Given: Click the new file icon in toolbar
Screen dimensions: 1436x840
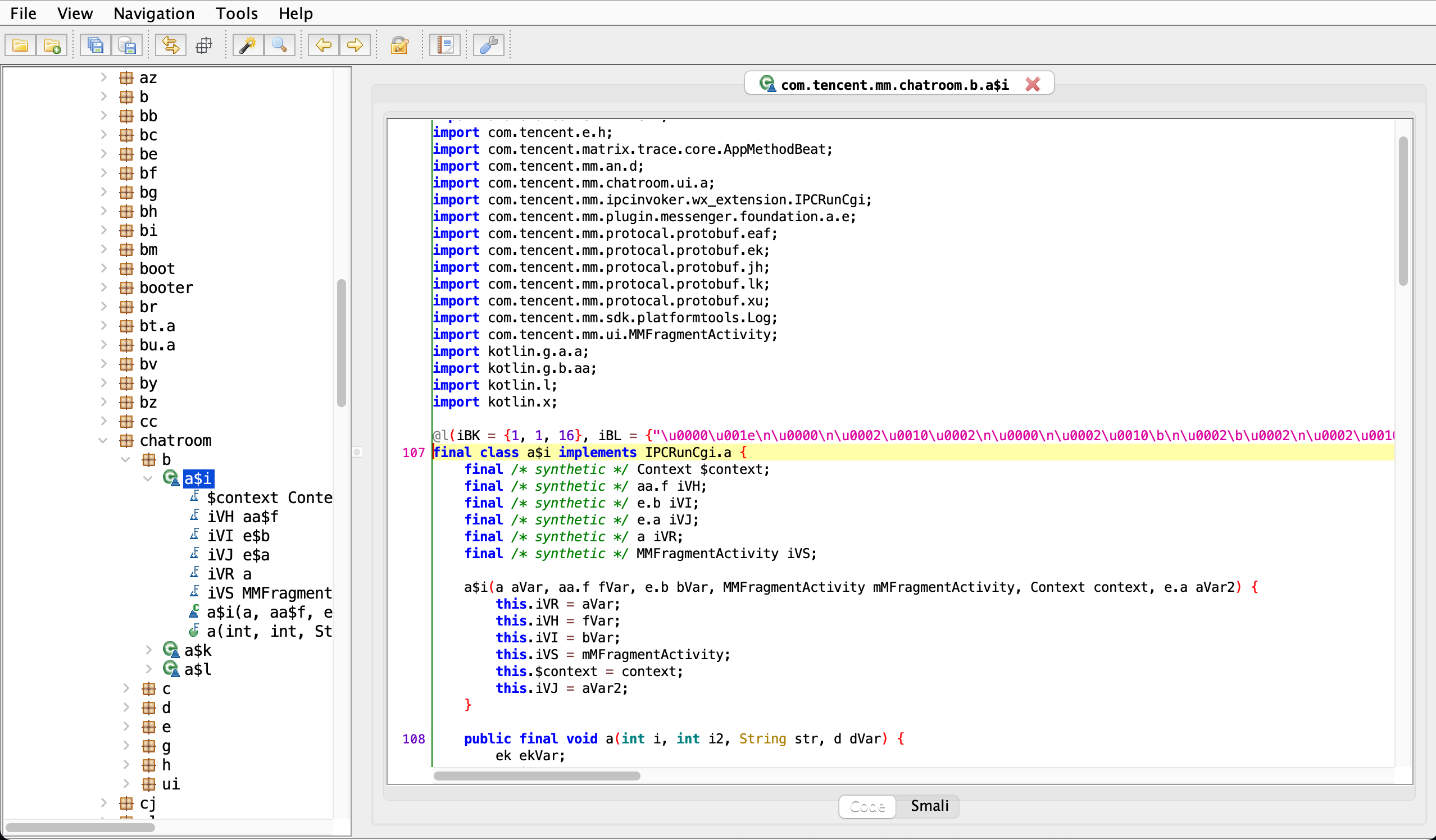Looking at the screenshot, I should (52, 46).
